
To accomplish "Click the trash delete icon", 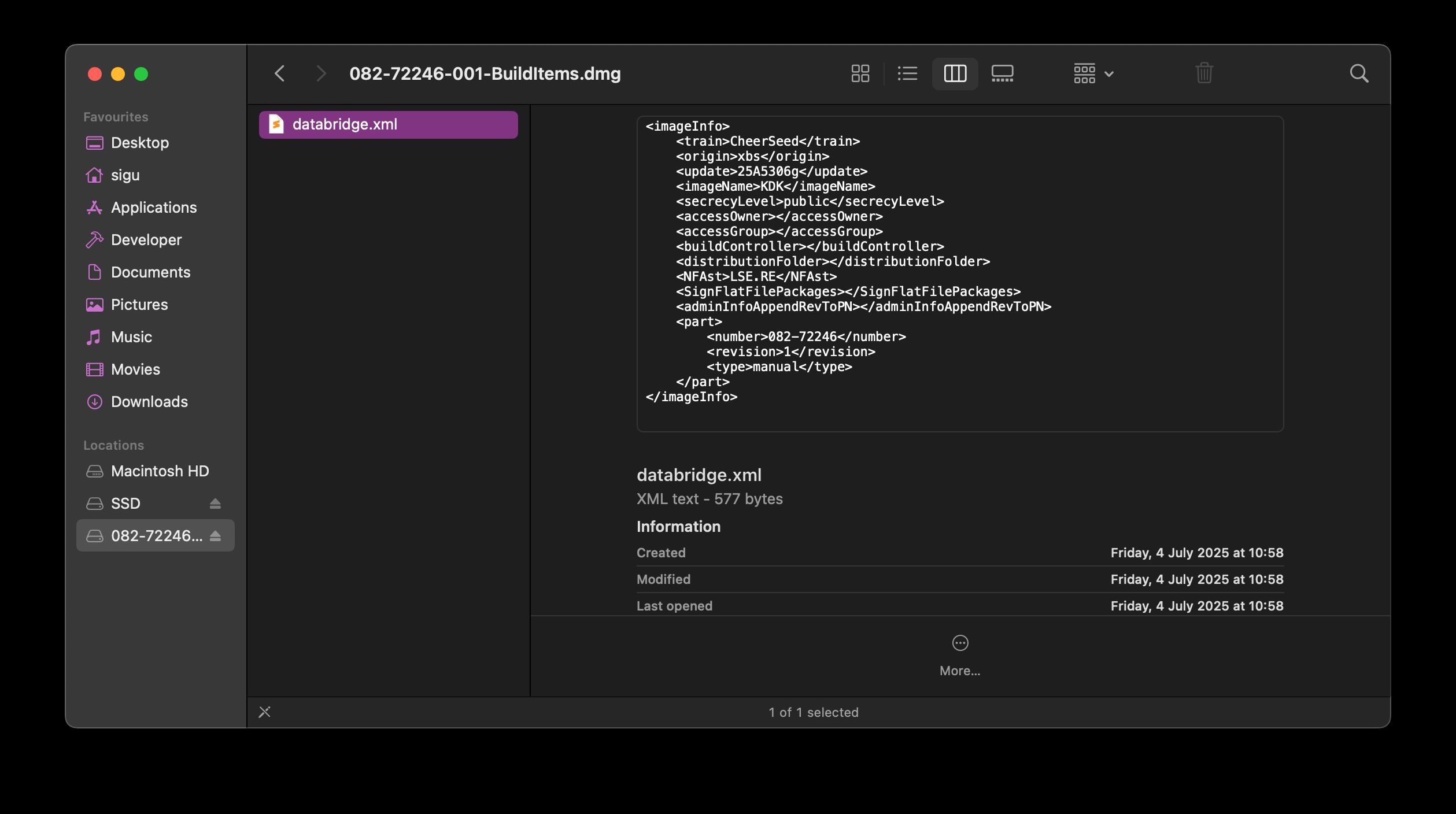I will click(x=1204, y=73).
